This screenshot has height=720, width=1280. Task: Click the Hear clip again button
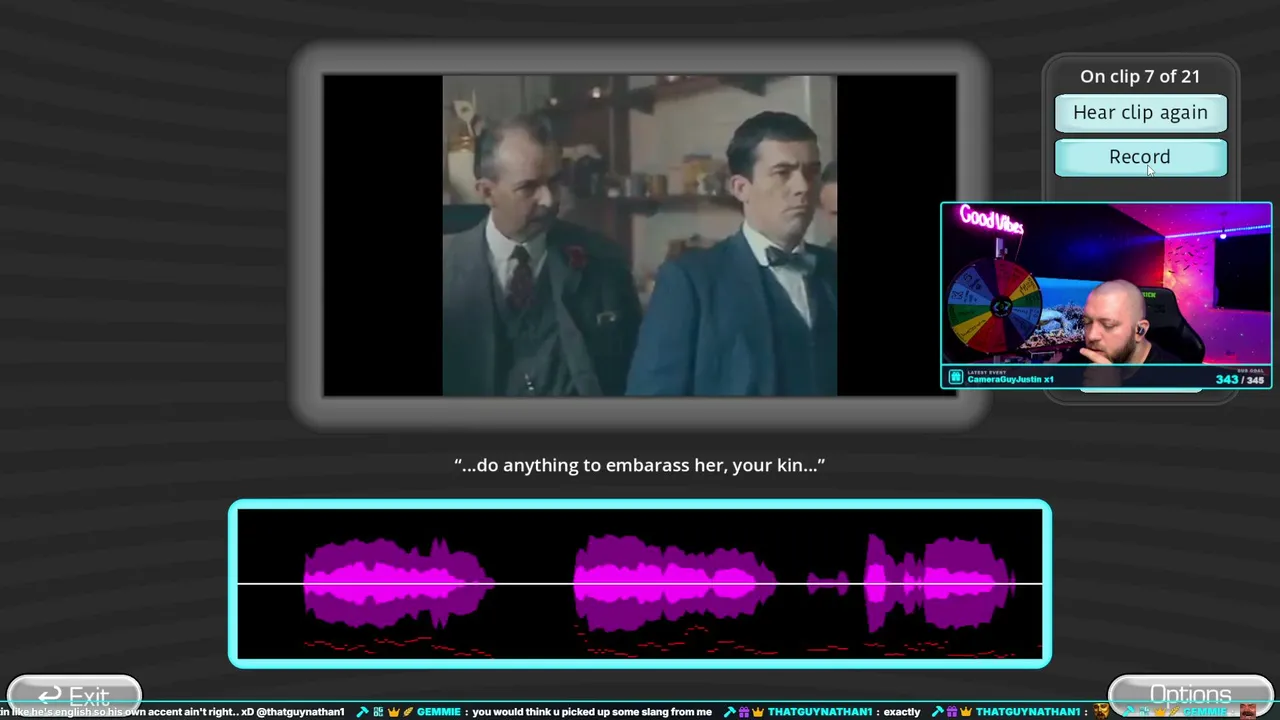pyautogui.click(x=1140, y=113)
